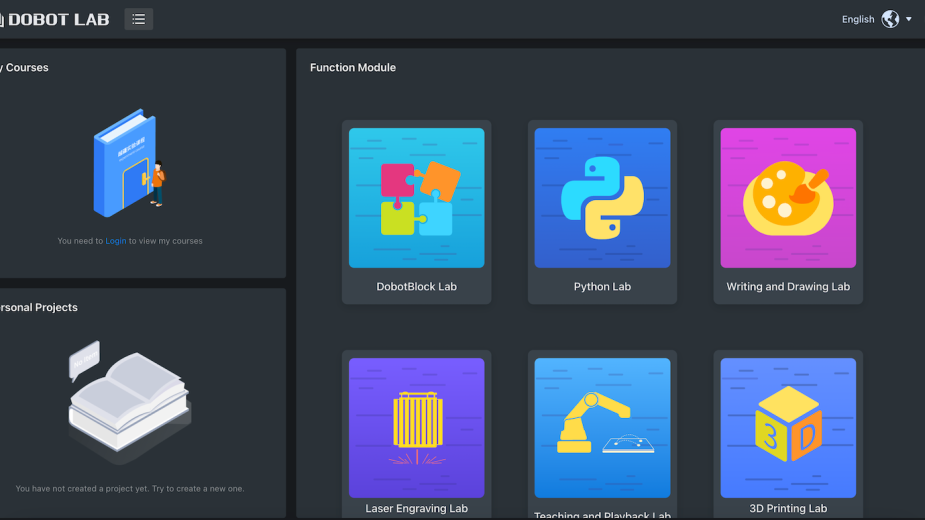Open the Laser Engraving Lab icon
This screenshot has width=925, height=520.
(416, 428)
